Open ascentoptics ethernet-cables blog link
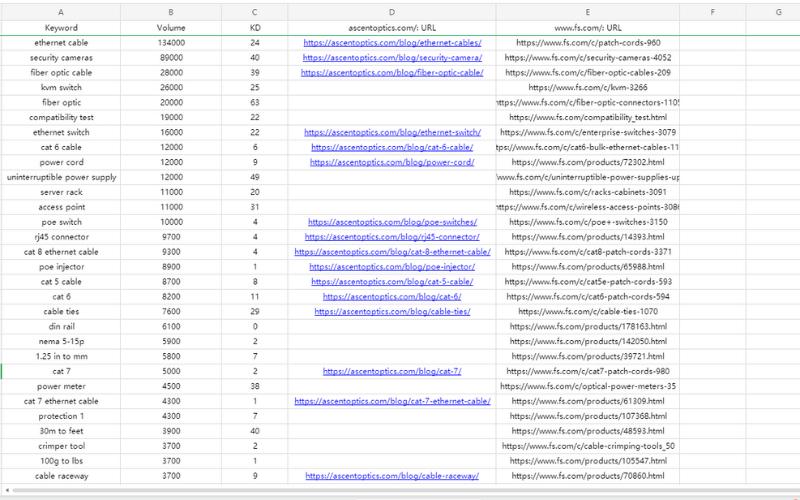 (392, 43)
